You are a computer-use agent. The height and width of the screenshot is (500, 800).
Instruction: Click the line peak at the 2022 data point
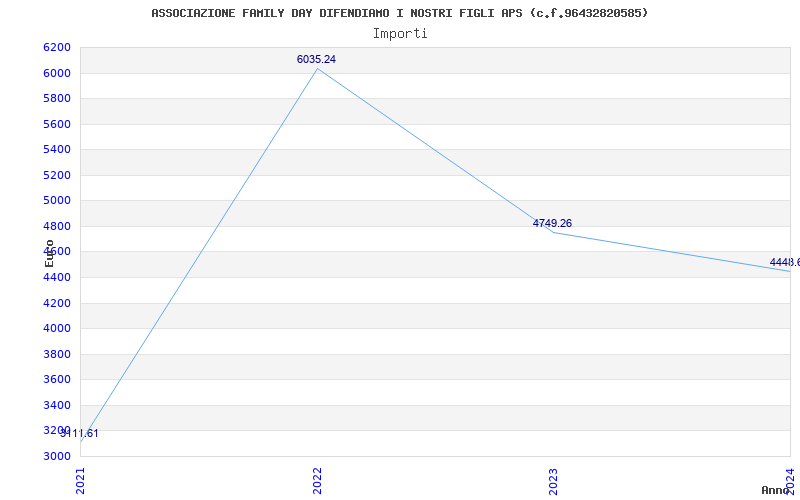click(317, 68)
